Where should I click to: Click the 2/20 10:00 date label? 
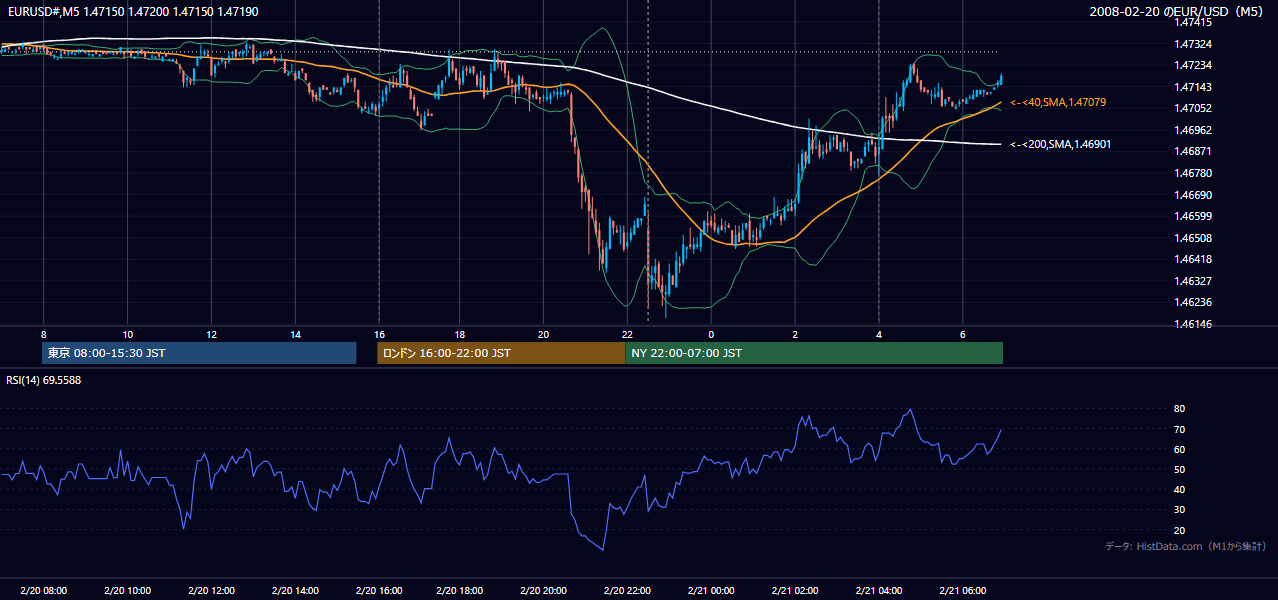click(127, 590)
